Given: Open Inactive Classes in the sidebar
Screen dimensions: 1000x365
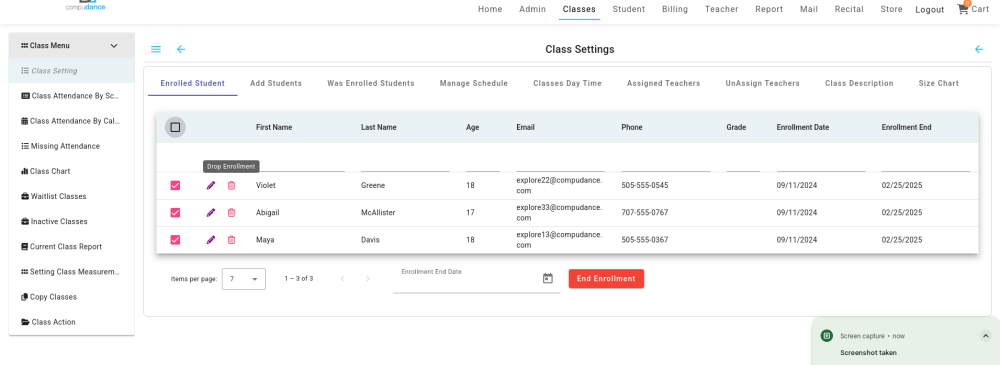Looking at the screenshot, I should coord(71,221).
